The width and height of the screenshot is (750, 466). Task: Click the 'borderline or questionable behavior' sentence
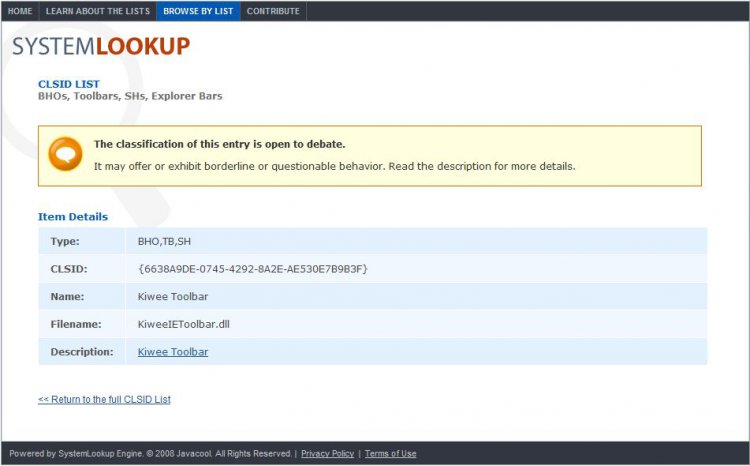334,166
